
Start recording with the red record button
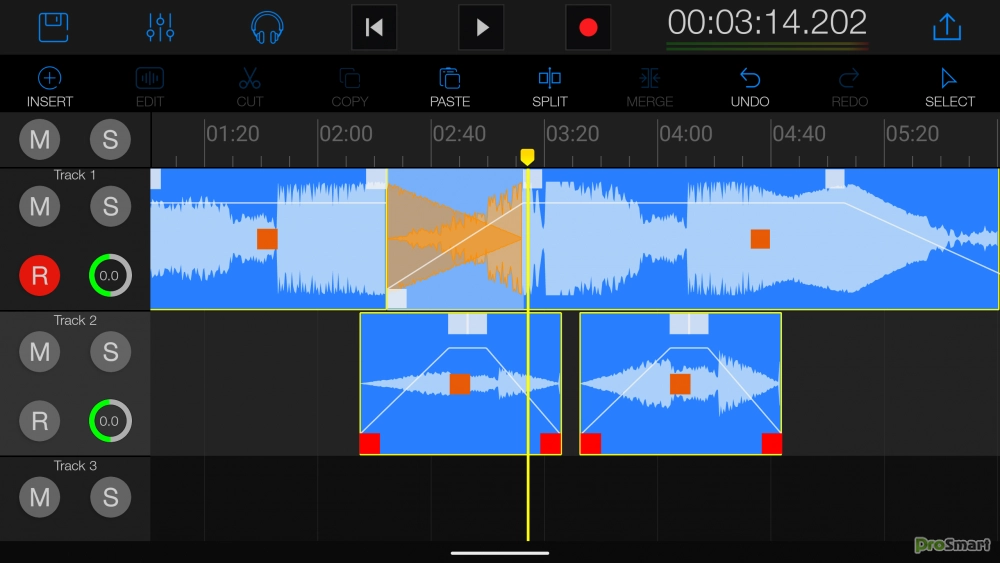[x=588, y=27]
